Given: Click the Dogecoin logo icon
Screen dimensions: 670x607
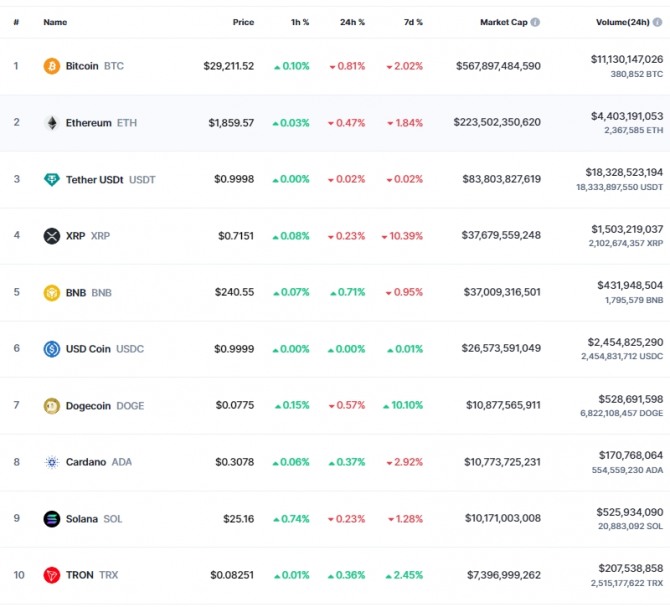Looking at the screenshot, I should pos(52,406).
